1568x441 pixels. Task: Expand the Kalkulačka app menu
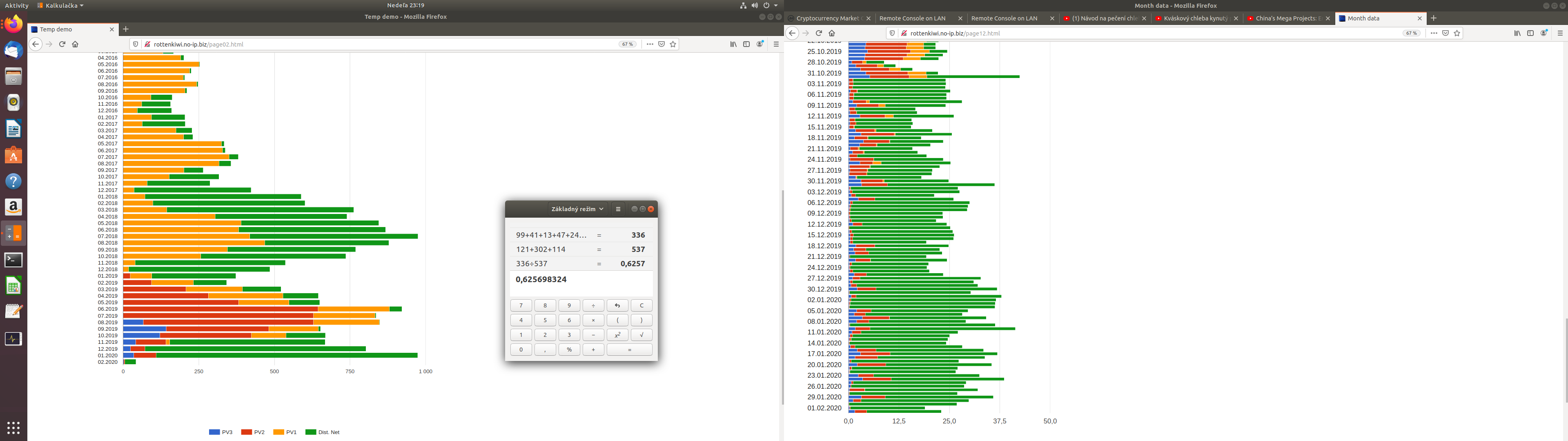click(x=60, y=5)
